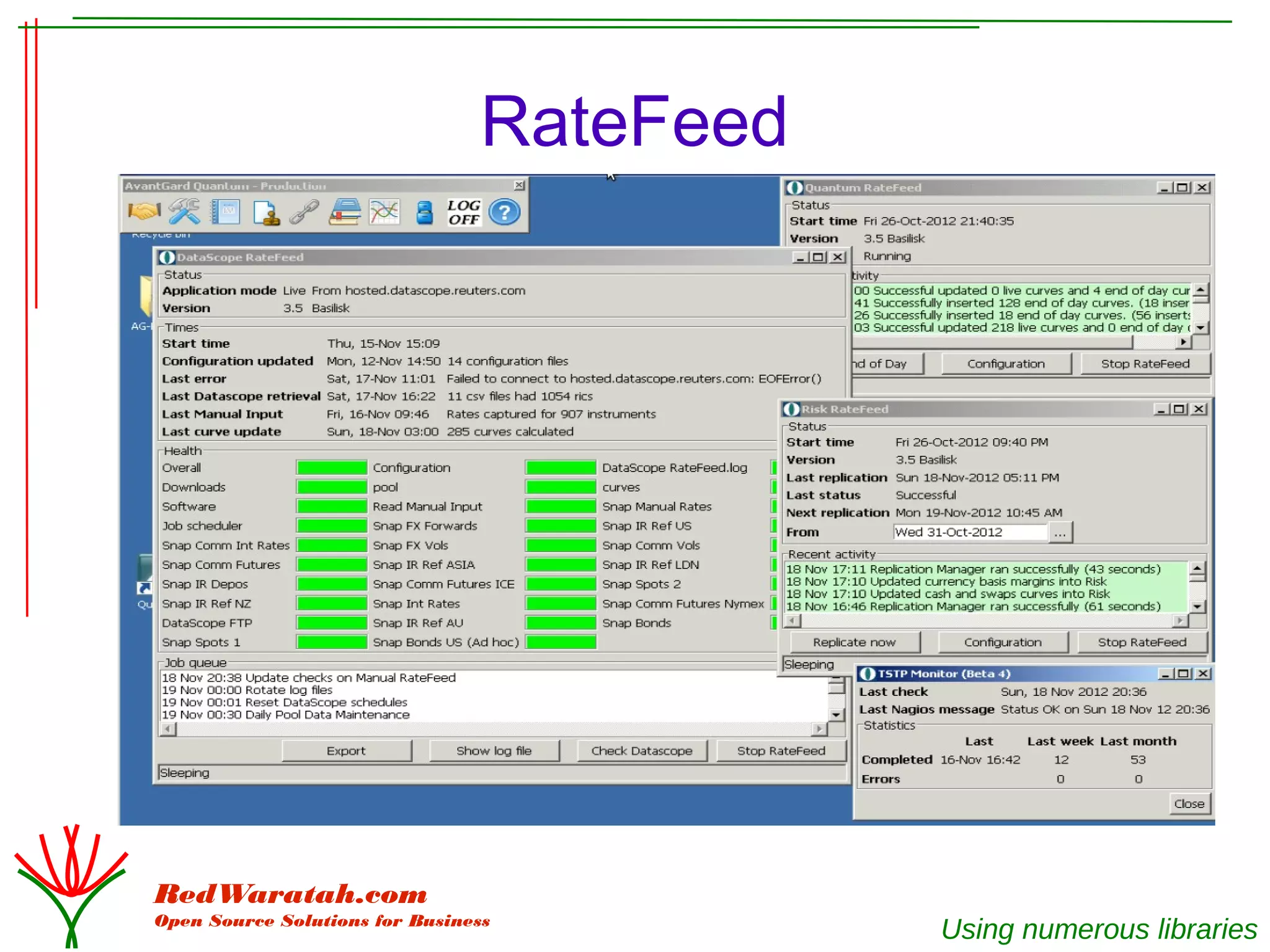Image resolution: width=1270 pixels, height=952 pixels.
Task: Open the document with stamp icon
Action: (x=266, y=213)
